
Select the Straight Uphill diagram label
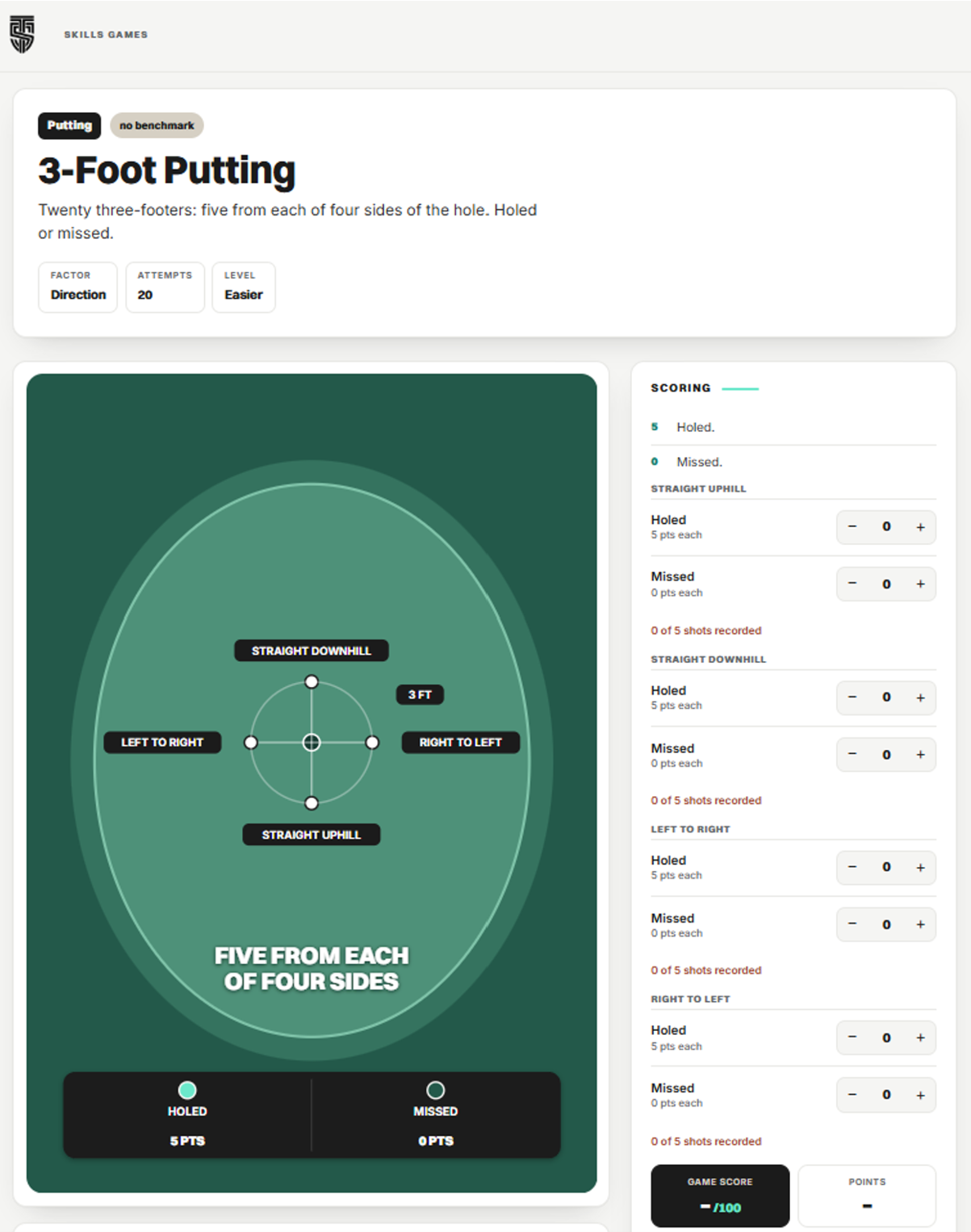click(312, 835)
